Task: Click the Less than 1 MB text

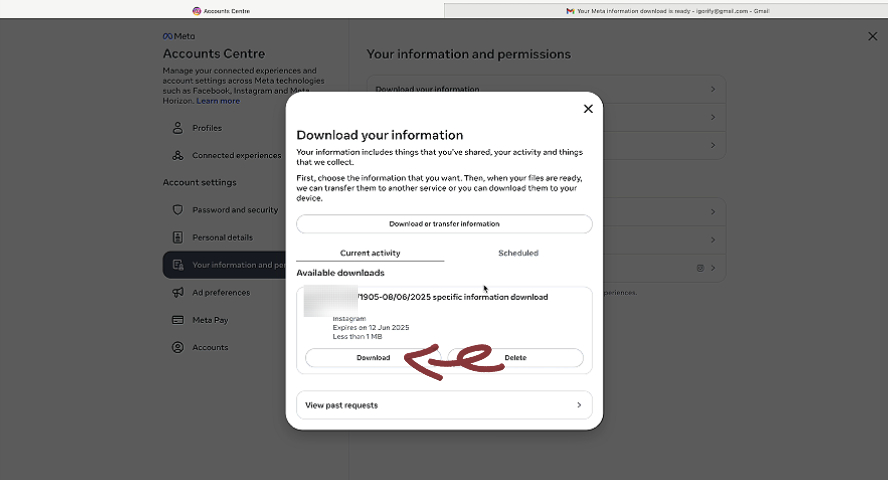Action: coord(357,337)
